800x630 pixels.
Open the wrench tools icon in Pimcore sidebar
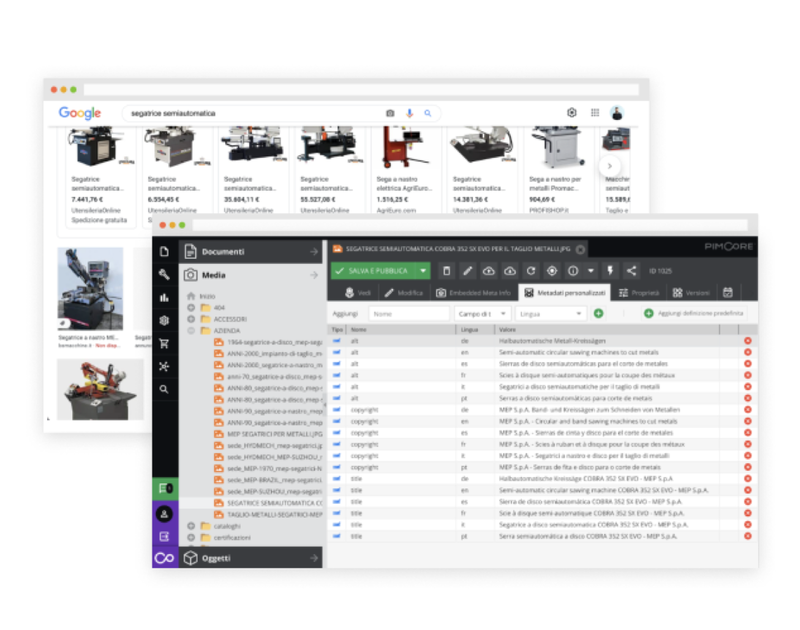pyautogui.click(x=164, y=274)
